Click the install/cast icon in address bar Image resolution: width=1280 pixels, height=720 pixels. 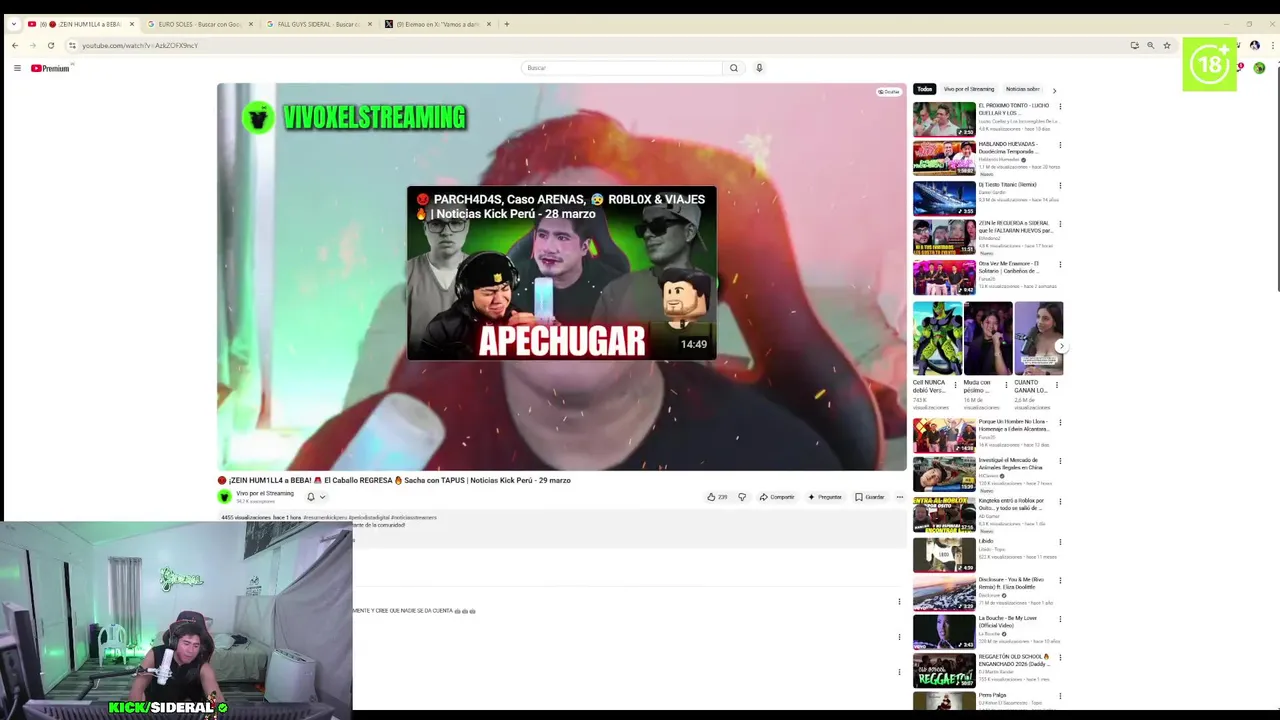1134,45
